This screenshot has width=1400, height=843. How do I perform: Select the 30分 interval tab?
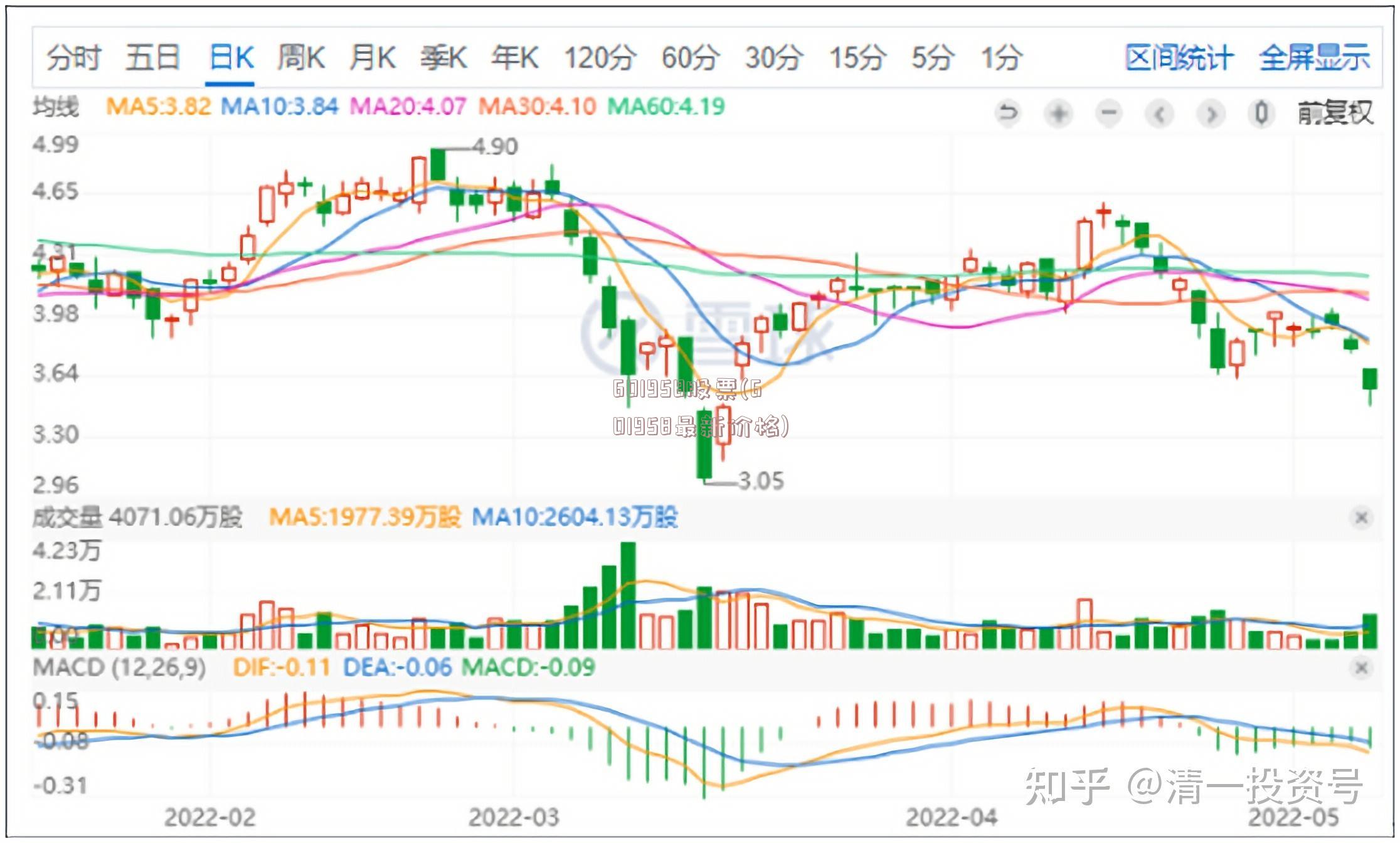(x=774, y=58)
